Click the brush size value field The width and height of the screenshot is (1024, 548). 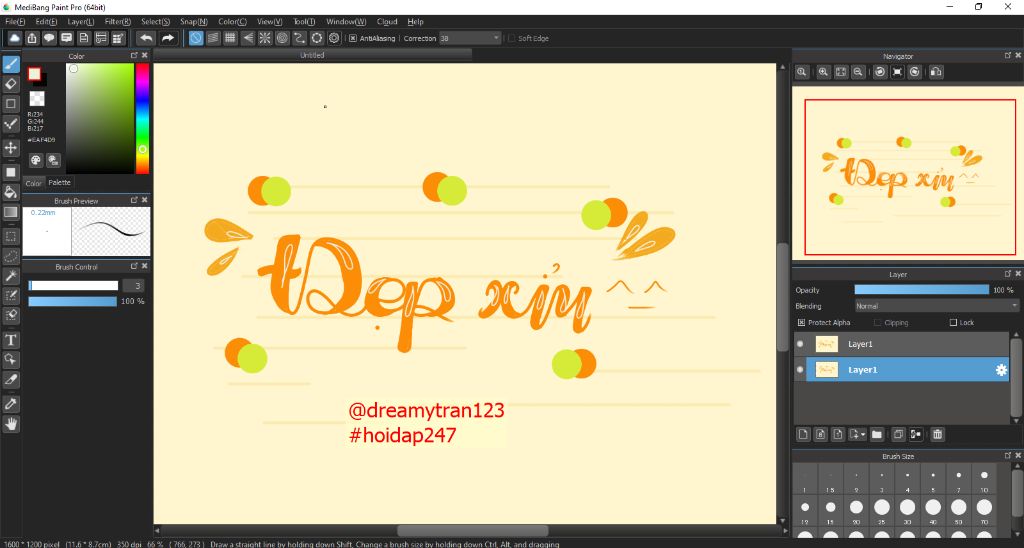point(134,285)
